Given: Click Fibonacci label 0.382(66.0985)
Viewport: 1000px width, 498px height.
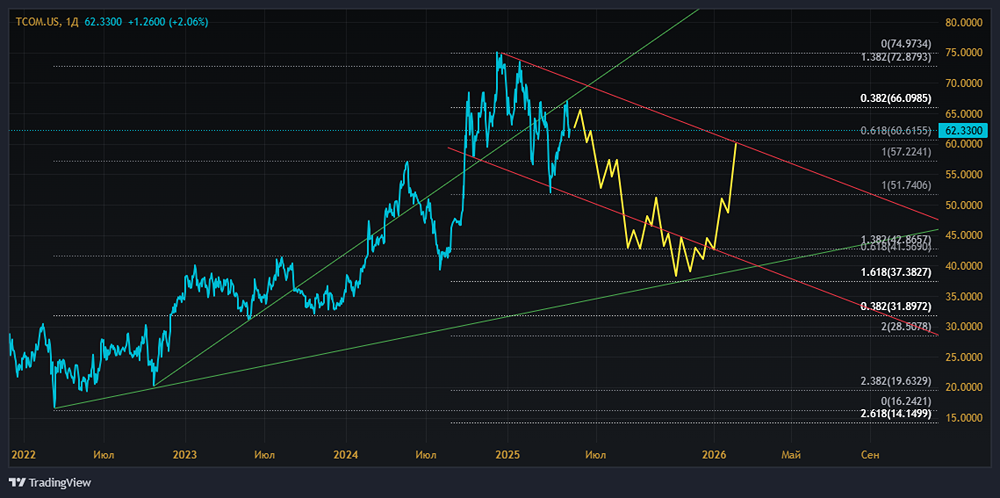Looking at the screenshot, I should coord(896,98).
